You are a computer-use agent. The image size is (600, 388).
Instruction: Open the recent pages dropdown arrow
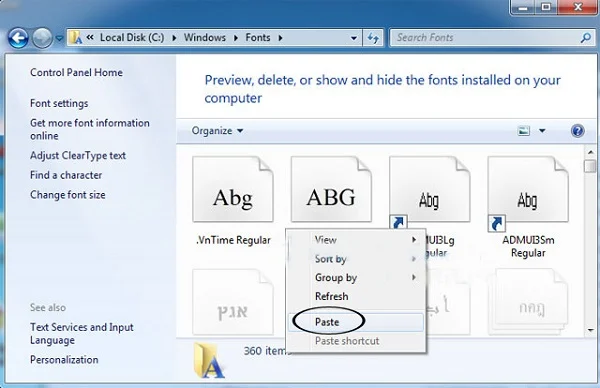click(x=59, y=38)
